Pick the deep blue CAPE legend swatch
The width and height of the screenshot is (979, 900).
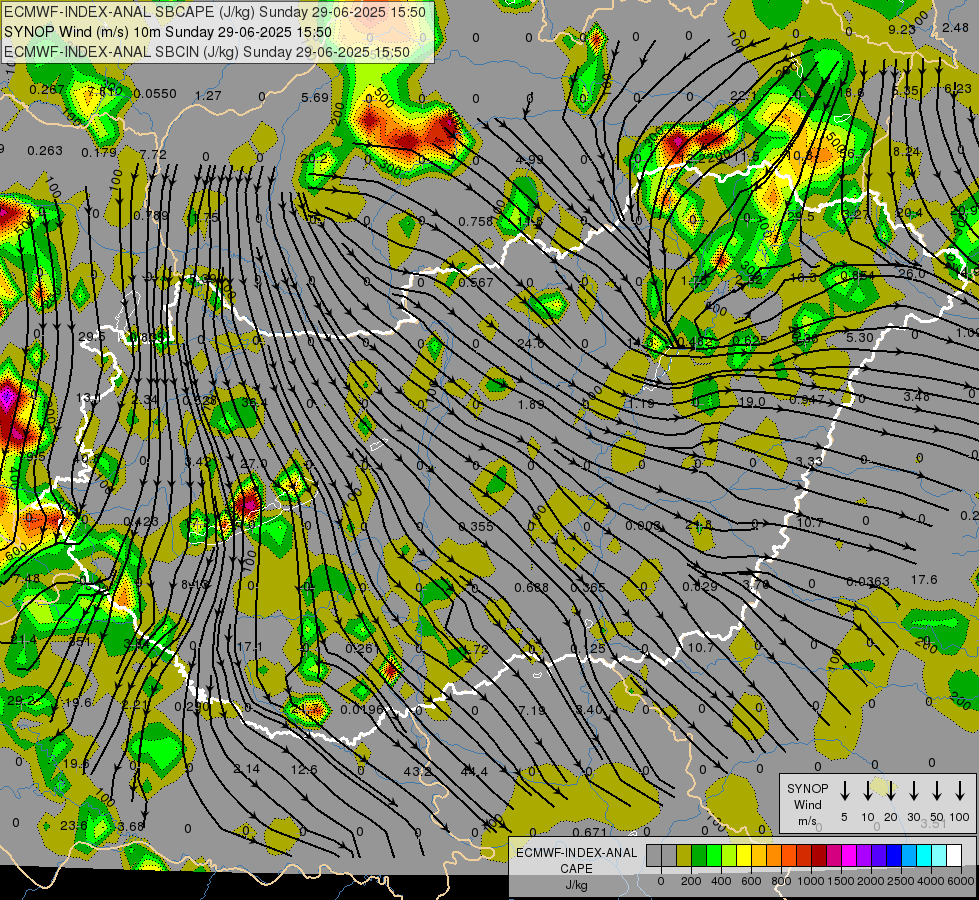pyautogui.click(x=893, y=856)
